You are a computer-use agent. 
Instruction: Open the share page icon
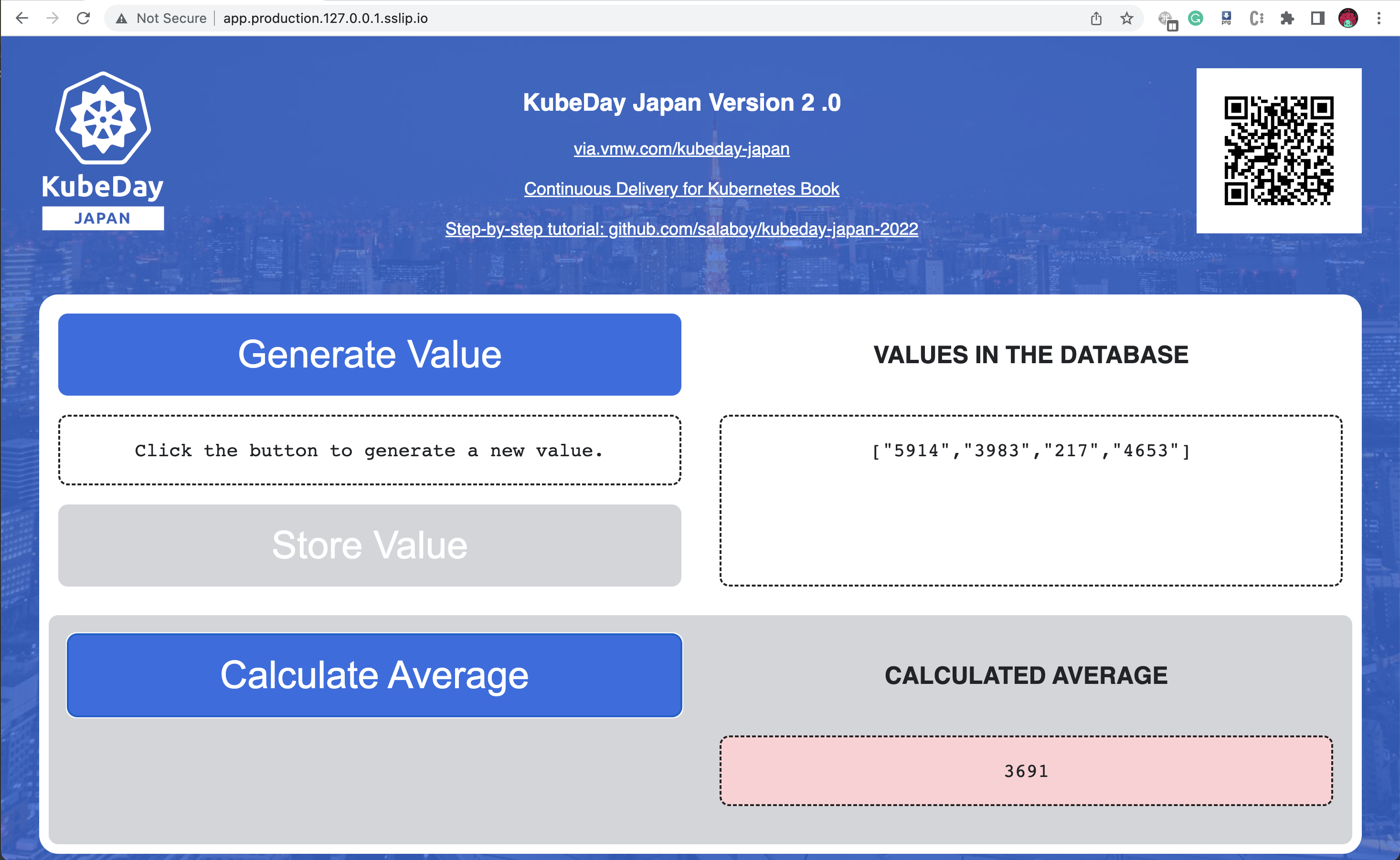[1096, 19]
